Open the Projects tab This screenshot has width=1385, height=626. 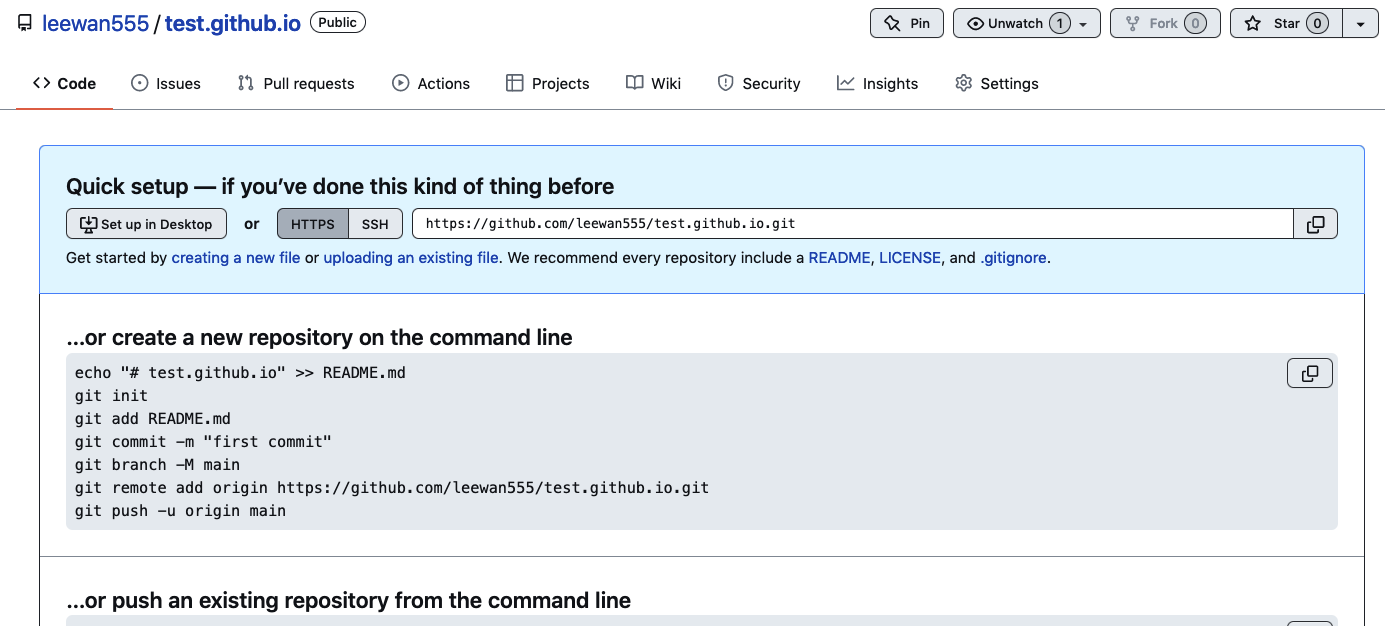548,84
